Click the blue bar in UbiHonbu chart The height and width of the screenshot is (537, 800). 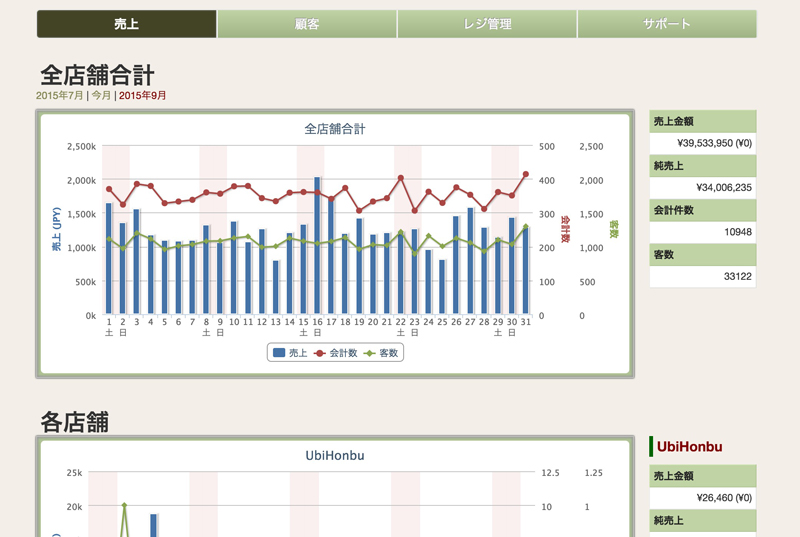(153, 525)
